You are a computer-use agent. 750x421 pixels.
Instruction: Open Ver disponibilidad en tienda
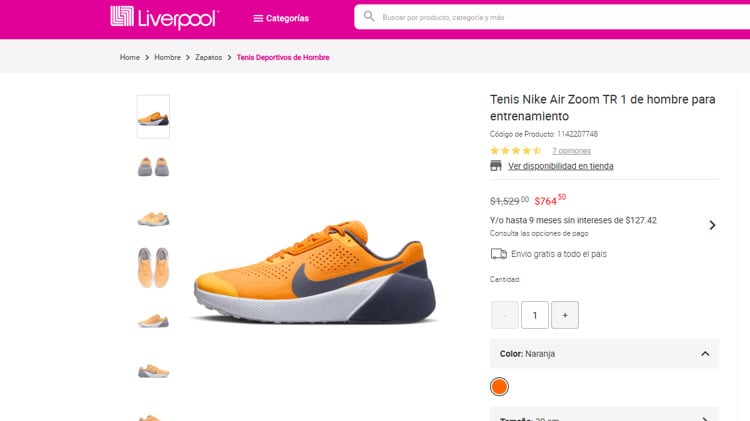tap(561, 166)
